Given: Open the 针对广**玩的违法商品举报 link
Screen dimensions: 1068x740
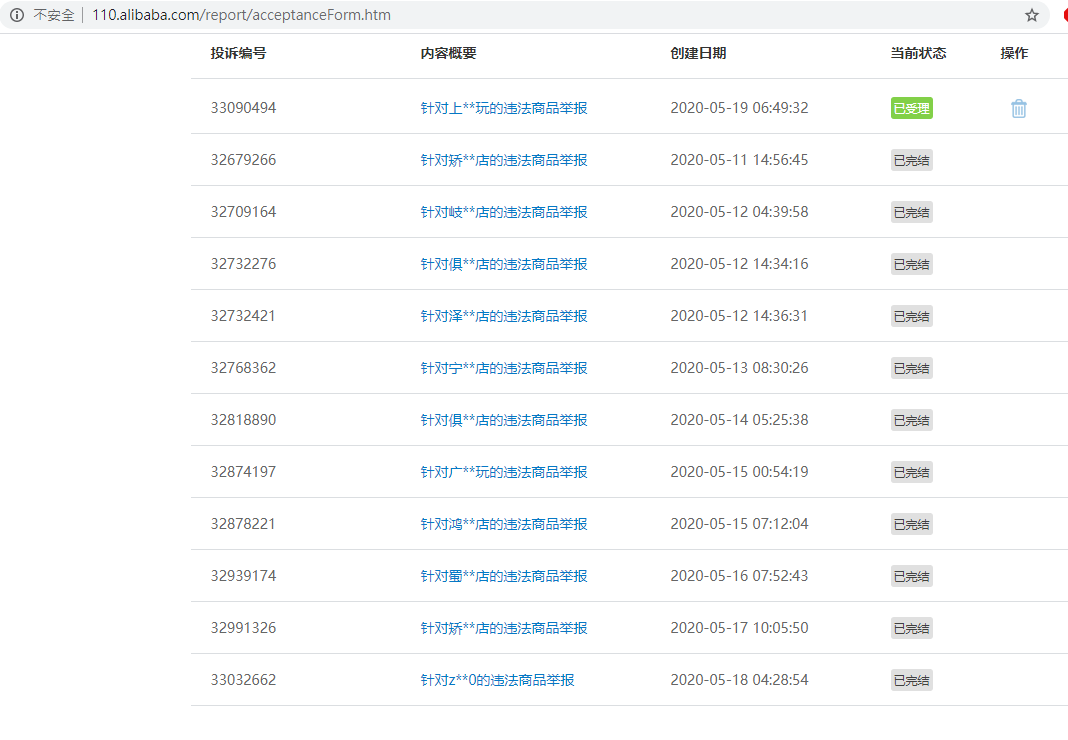Looking at the screenshot, I should click(503, 472).
